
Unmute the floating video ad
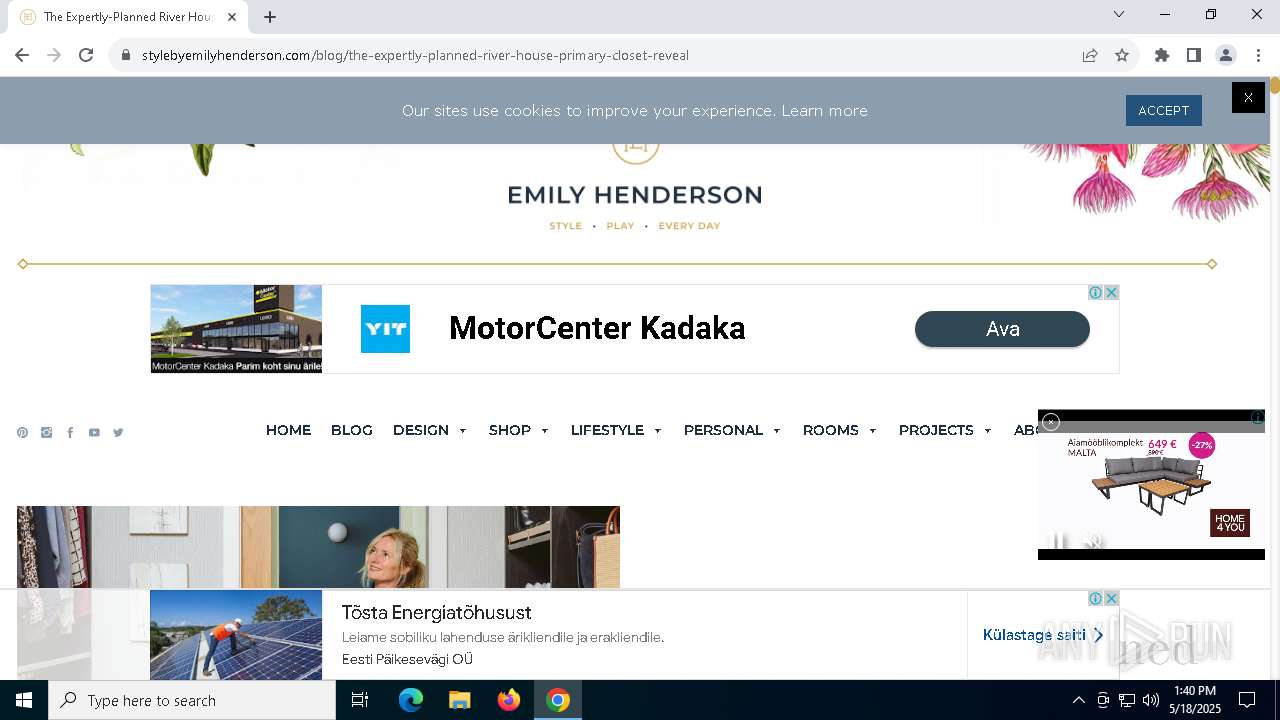pyautogui.click(x=1094, y=542)
